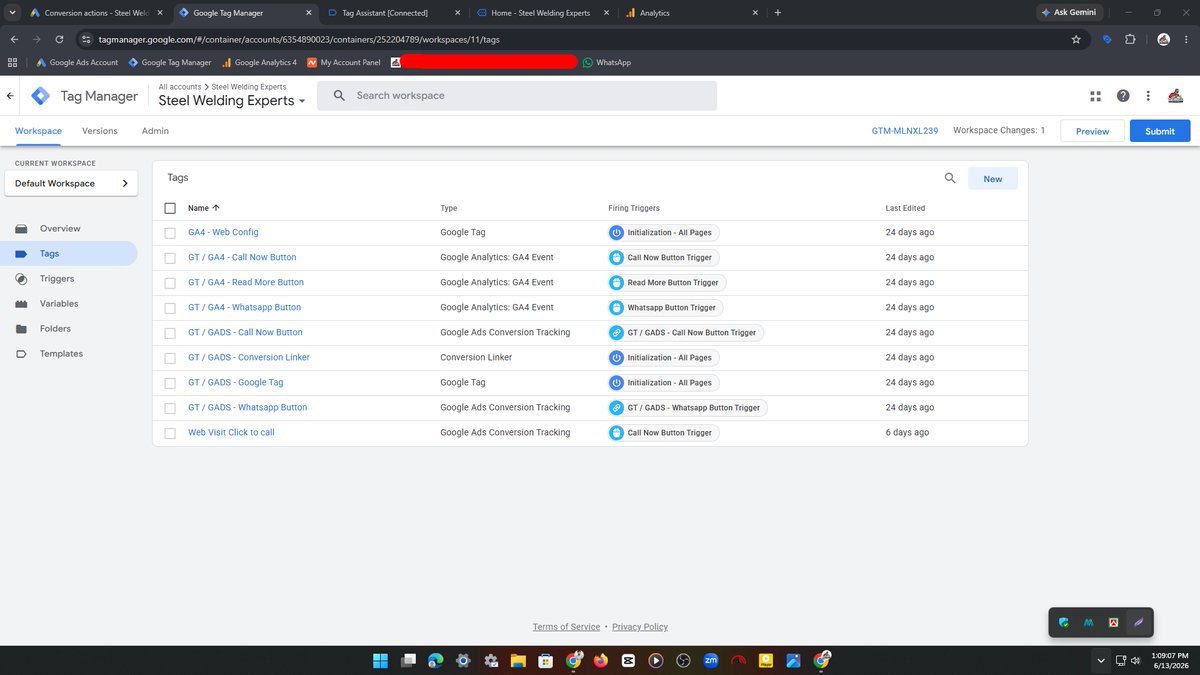Switch to the Admin tab
The height and width of the screenshot is (675, 1200).
(155, 131)
